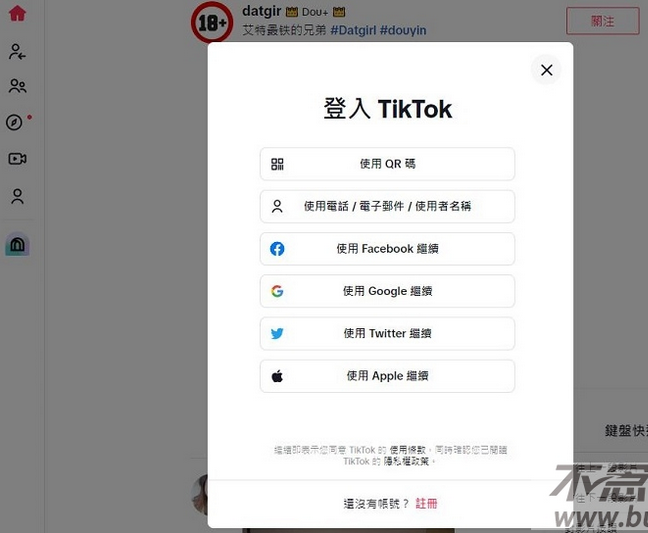Screen dimensions: 648x533
Task: Click the 關注 follow button
Action: [603, 21]
